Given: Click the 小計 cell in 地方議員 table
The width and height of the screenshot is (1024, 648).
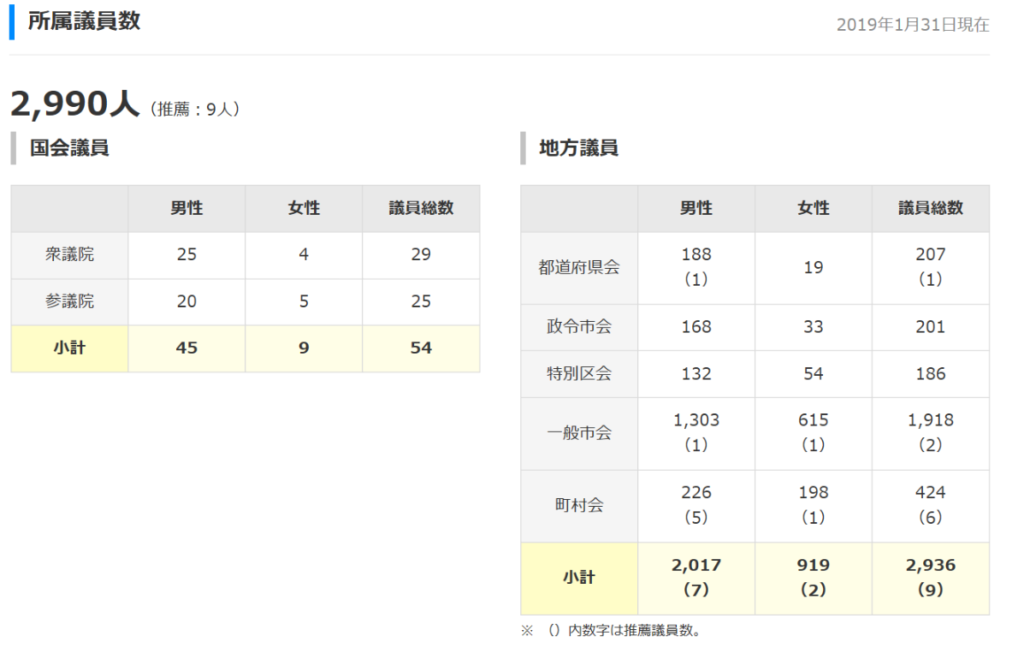Looking at the screenshot, I should (579, 578).
